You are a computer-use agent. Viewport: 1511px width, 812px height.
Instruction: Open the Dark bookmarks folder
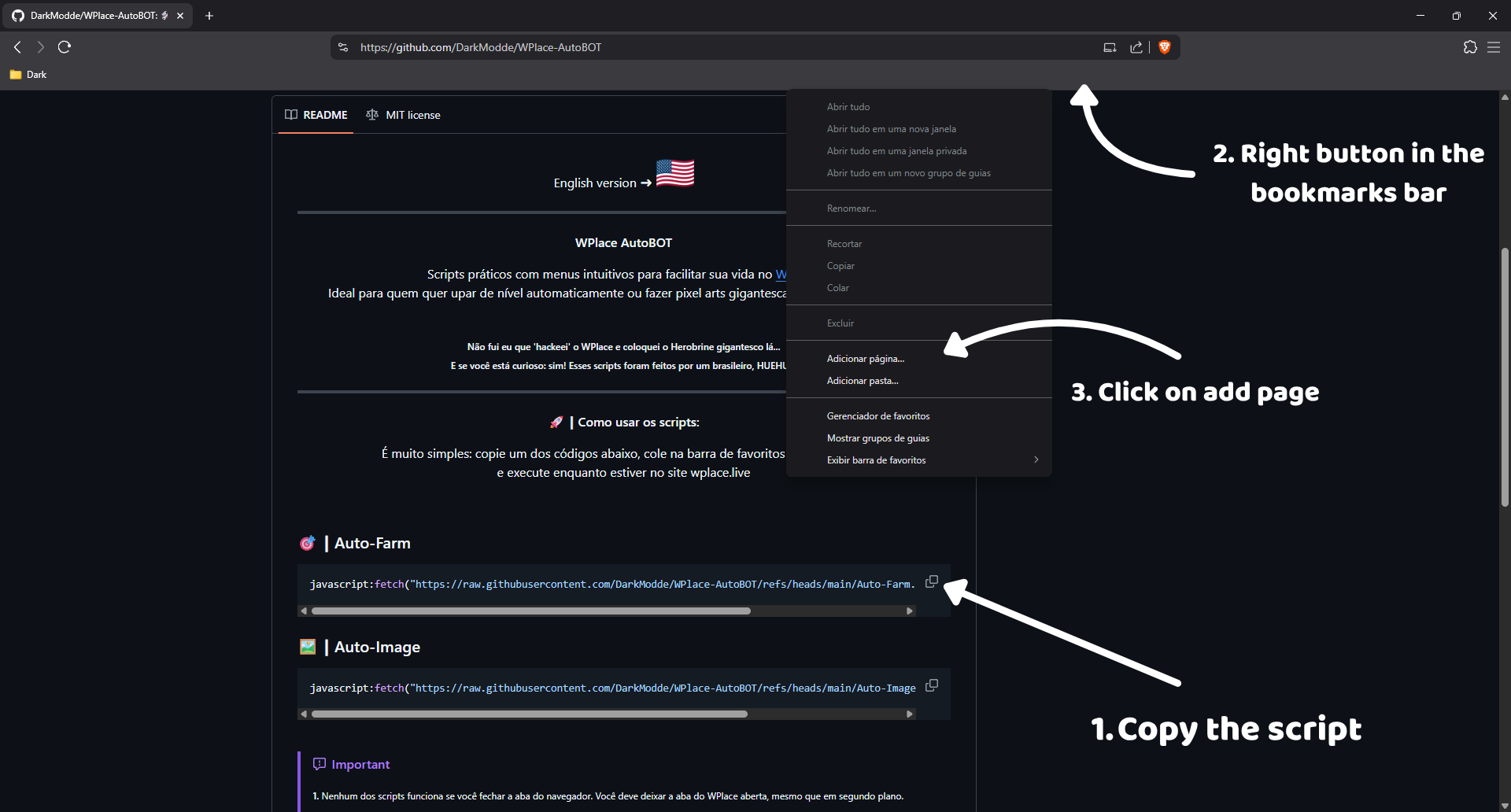click(x=28, y=75)
